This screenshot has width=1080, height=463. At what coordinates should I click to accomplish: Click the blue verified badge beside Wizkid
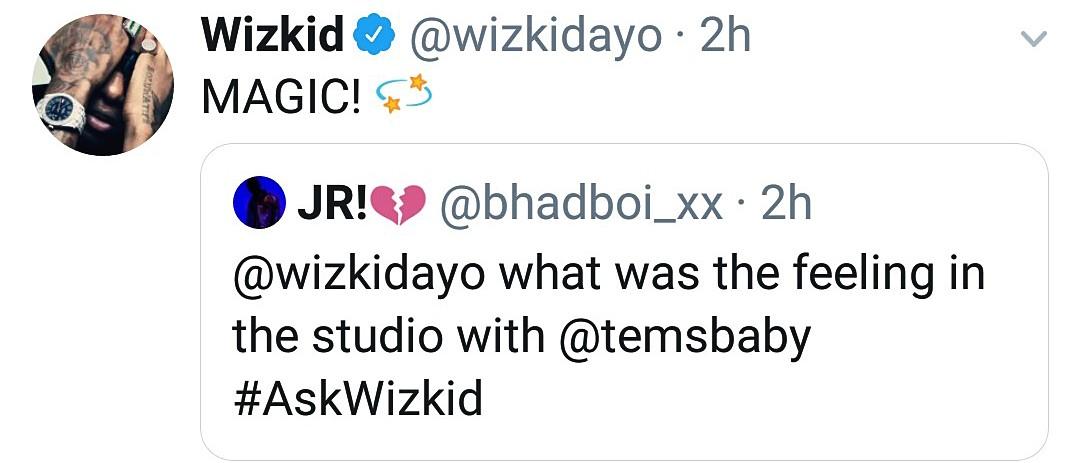click(x=371, y=38)
